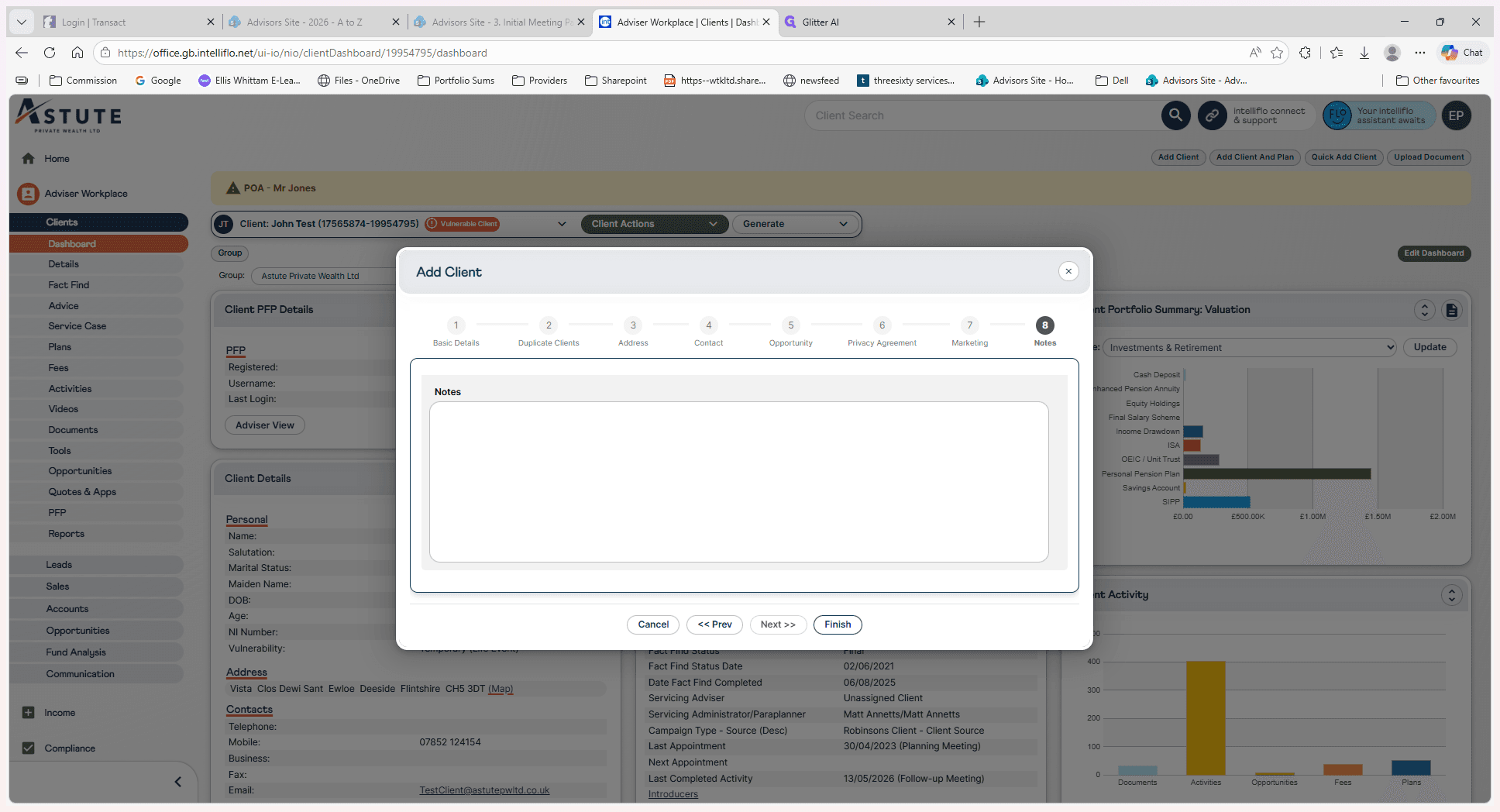The image size is (1500, 812).
Task: Go to wizard step 7 Marketing
Action: 969,332
